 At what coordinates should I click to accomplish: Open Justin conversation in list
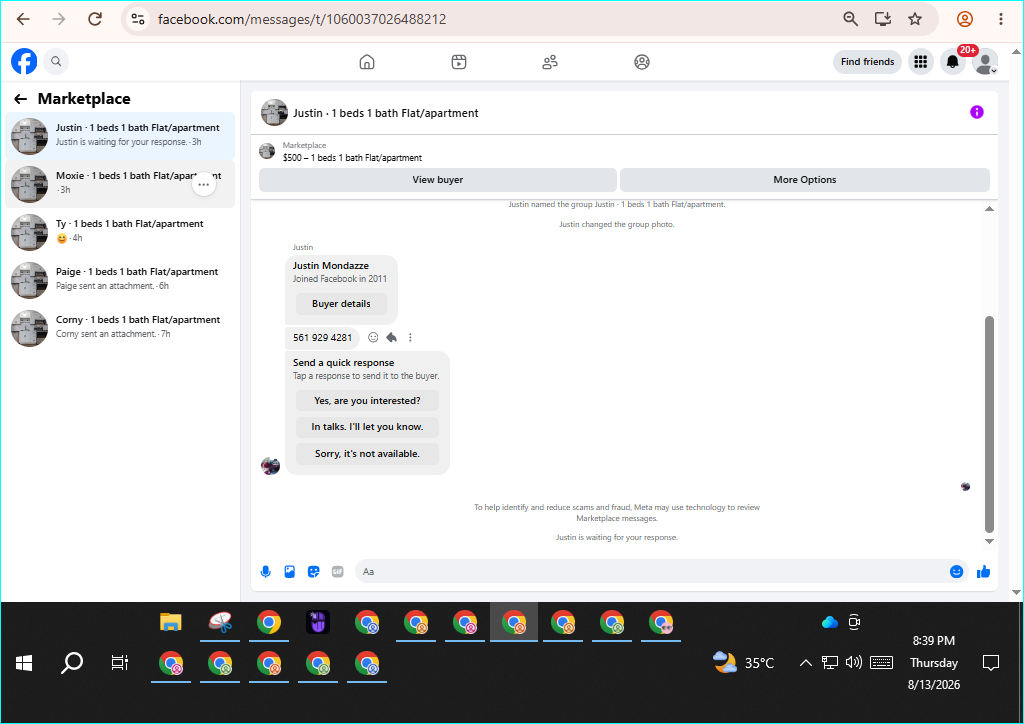coord(120,136)
